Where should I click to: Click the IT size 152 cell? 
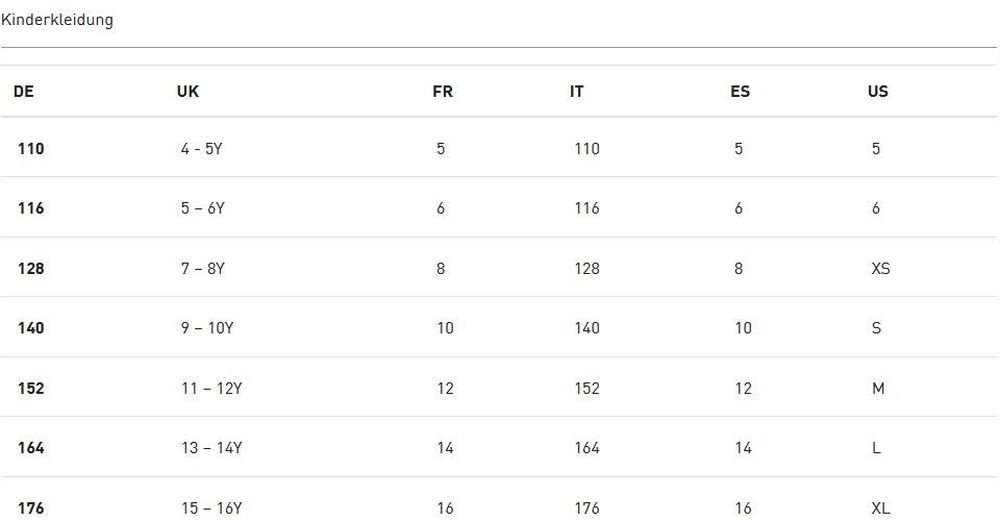click(x=587, y=388)
